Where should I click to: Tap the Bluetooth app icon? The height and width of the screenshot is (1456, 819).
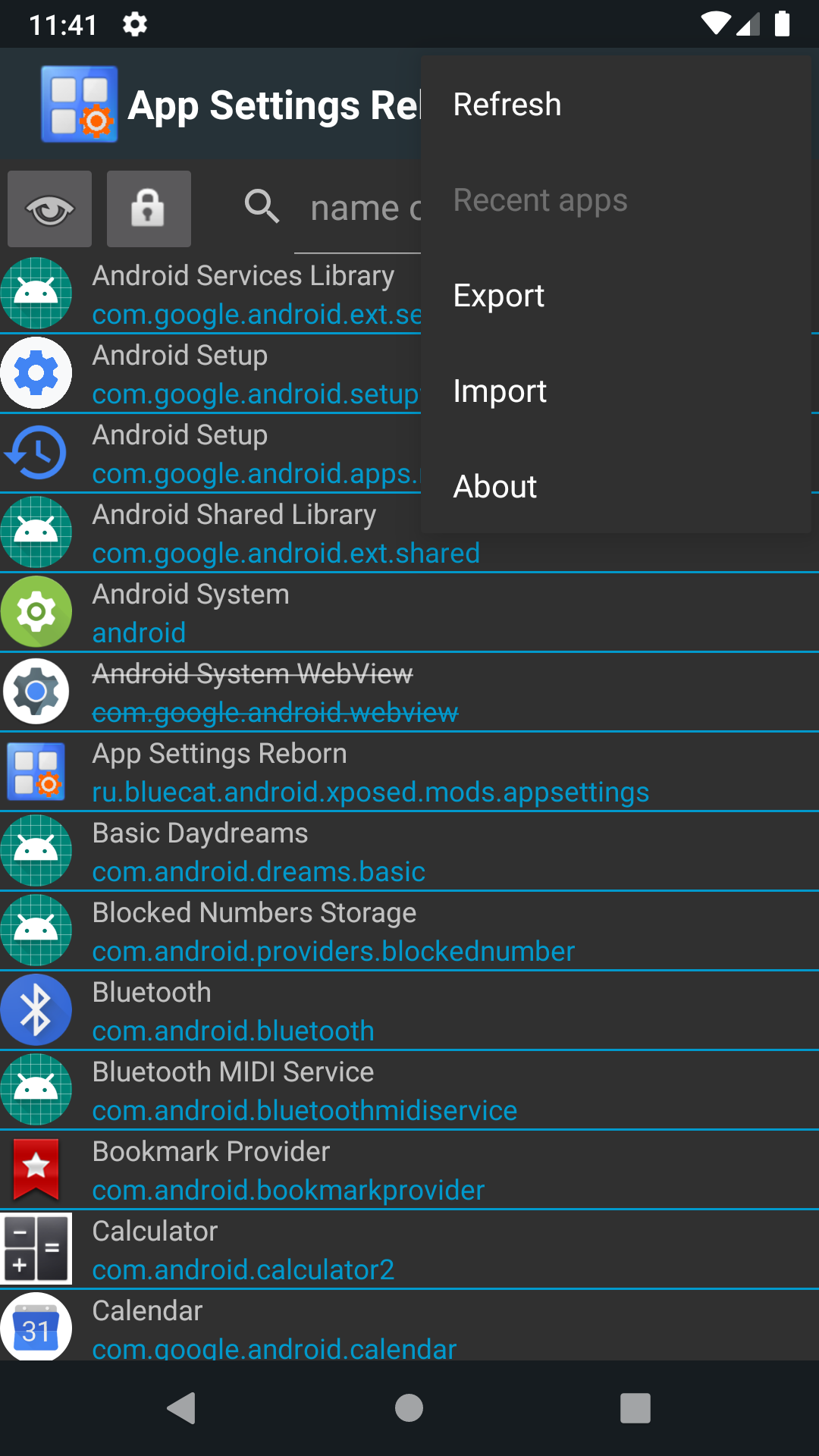(36, 1010)
